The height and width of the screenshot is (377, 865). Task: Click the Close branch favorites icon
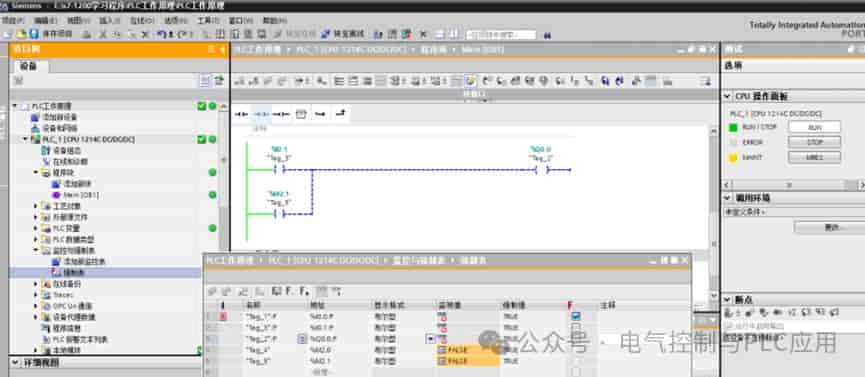(x=340, y=114)
